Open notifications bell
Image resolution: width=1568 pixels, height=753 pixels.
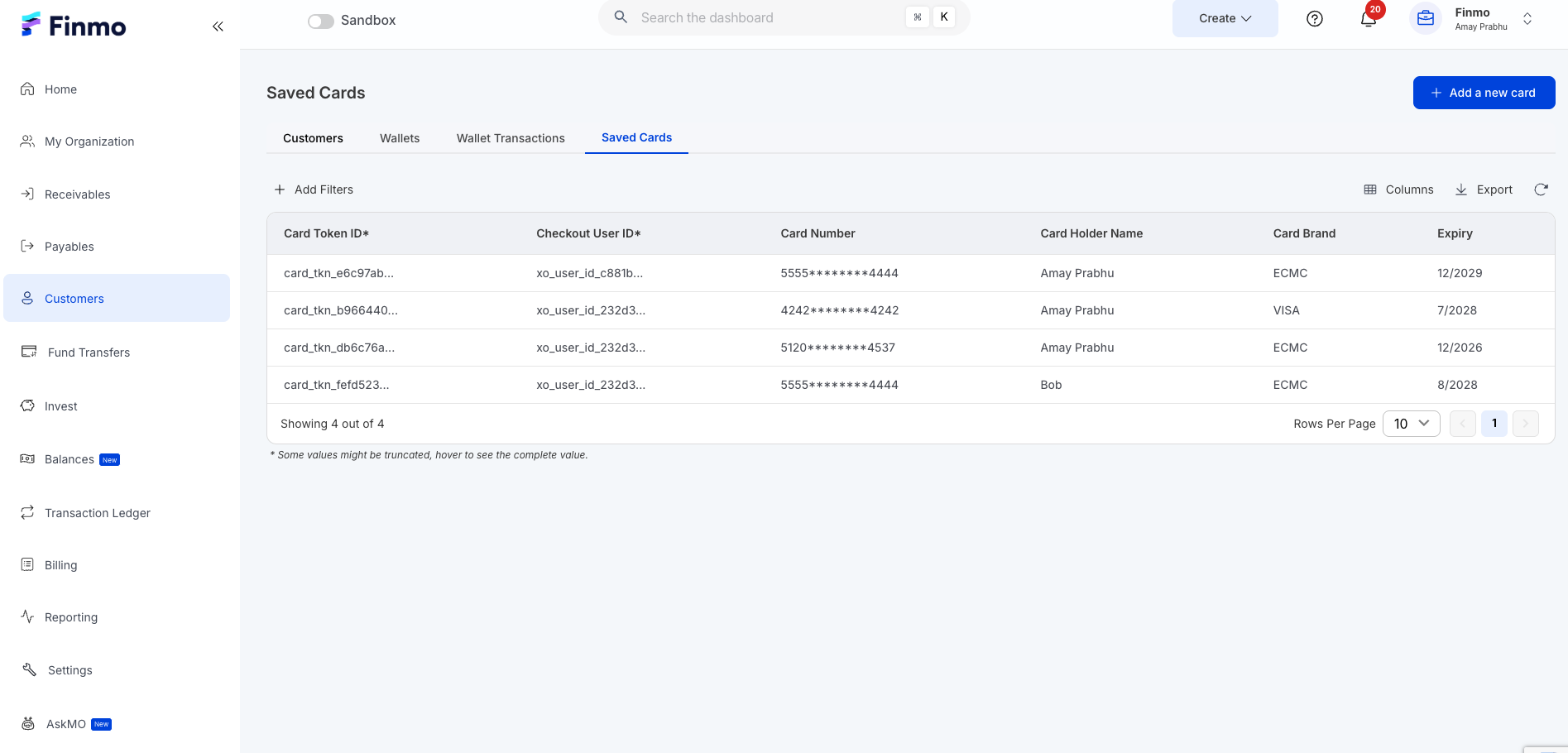pos(1369,18)
